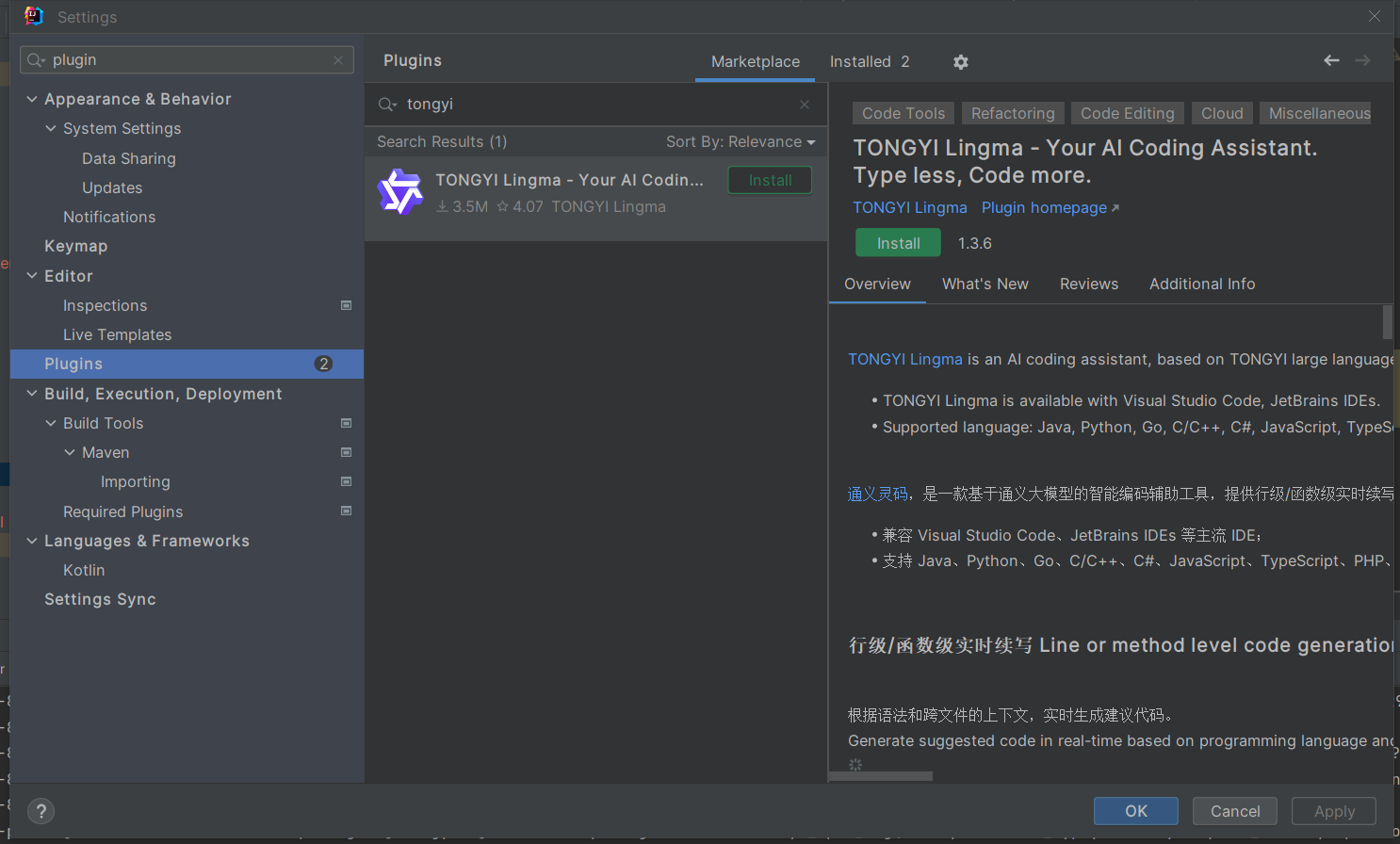Confirm settings with OK button

click(x=1136, y=811)
